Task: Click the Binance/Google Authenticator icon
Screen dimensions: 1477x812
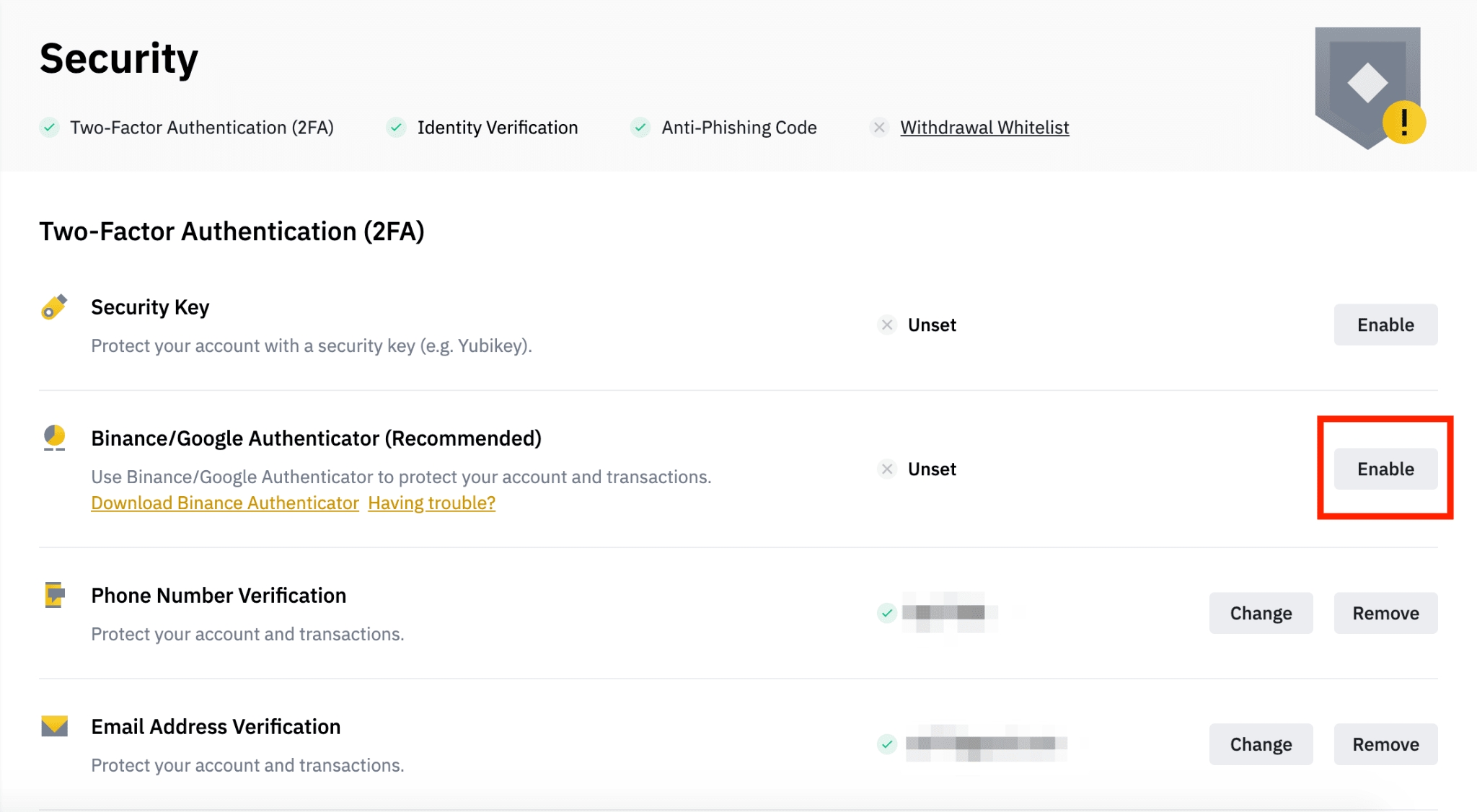Action: pos(54,438)
